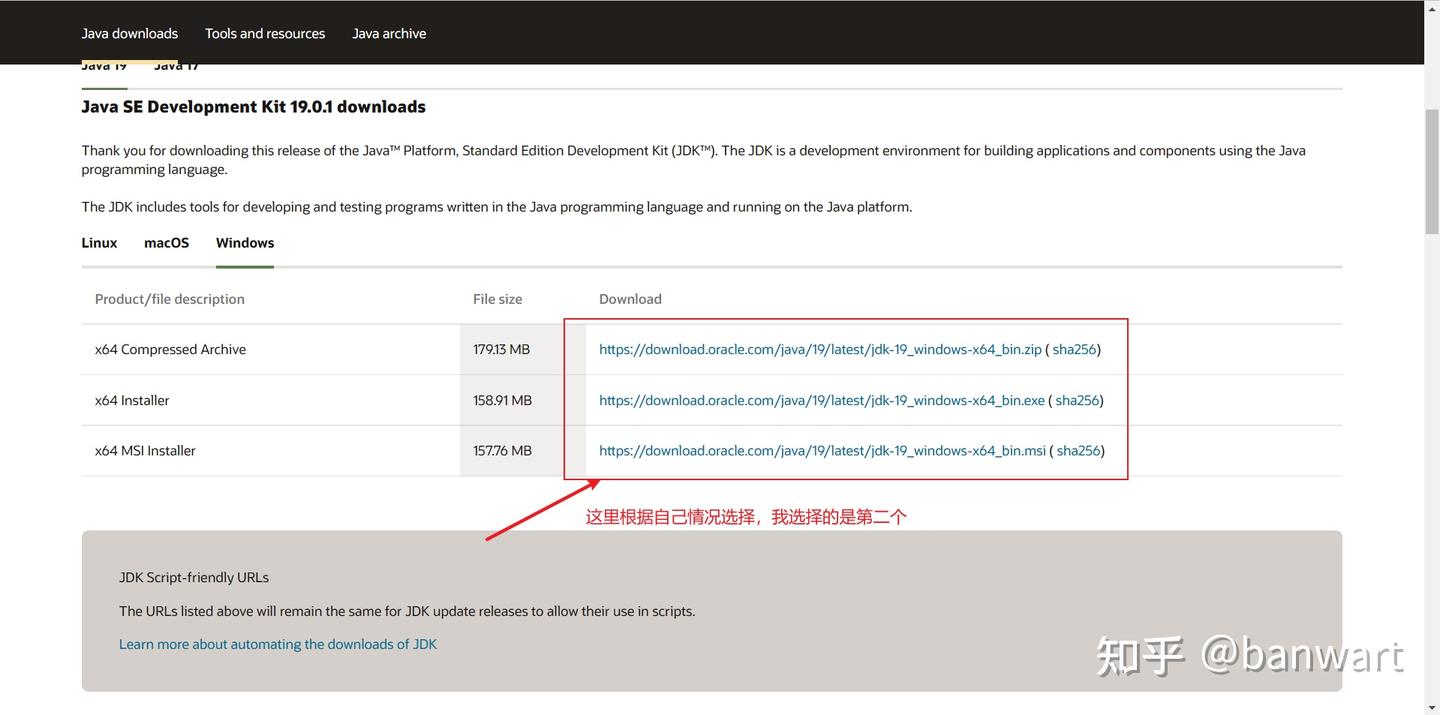Open Learn more about automating JDK downloads
This screenshot has height=715, width=1440.
[278, 644]
